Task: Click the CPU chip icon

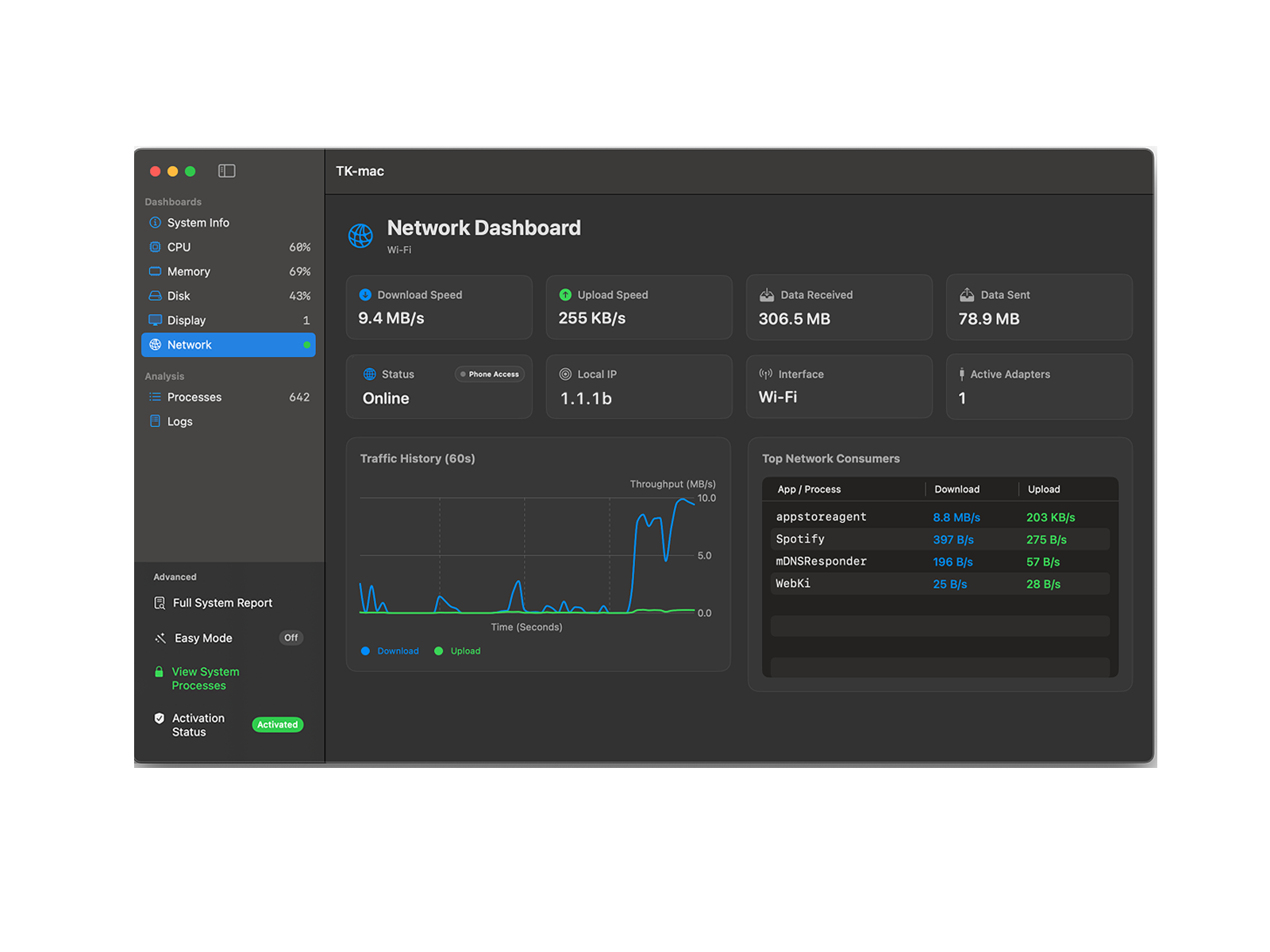Action: 156,247
